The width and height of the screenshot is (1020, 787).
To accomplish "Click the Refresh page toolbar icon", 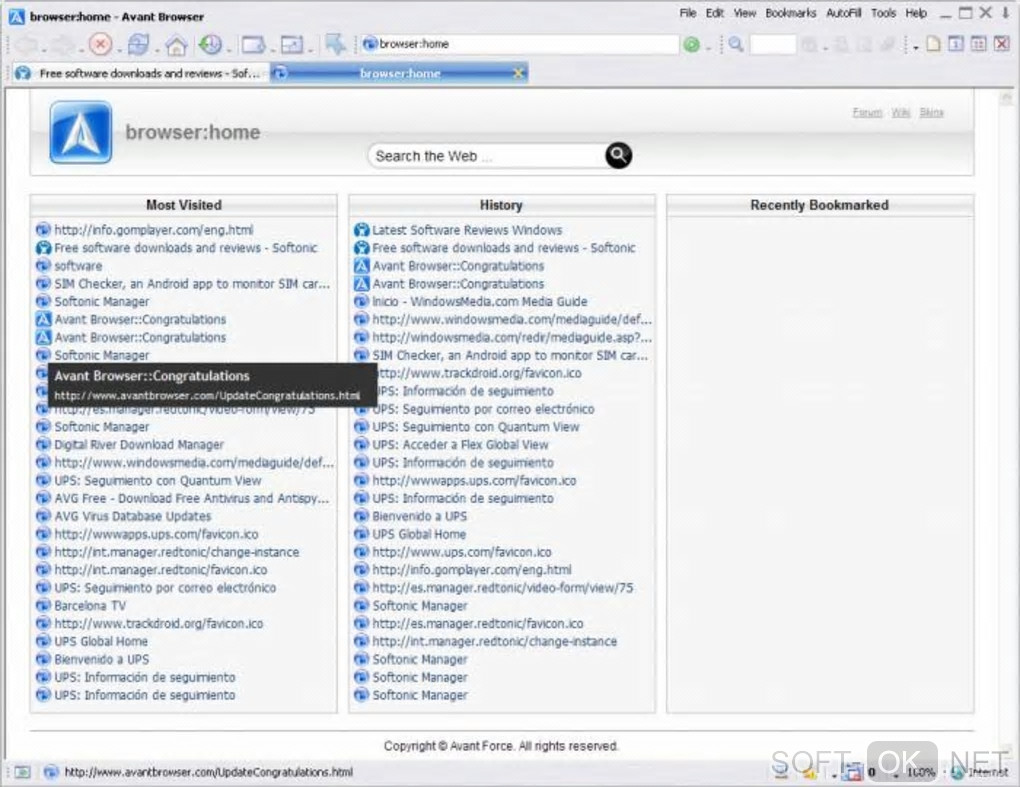I will tap(138, 44).
